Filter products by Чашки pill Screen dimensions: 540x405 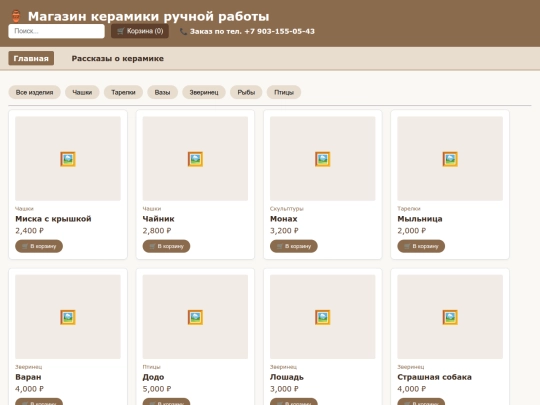point(82,92)
